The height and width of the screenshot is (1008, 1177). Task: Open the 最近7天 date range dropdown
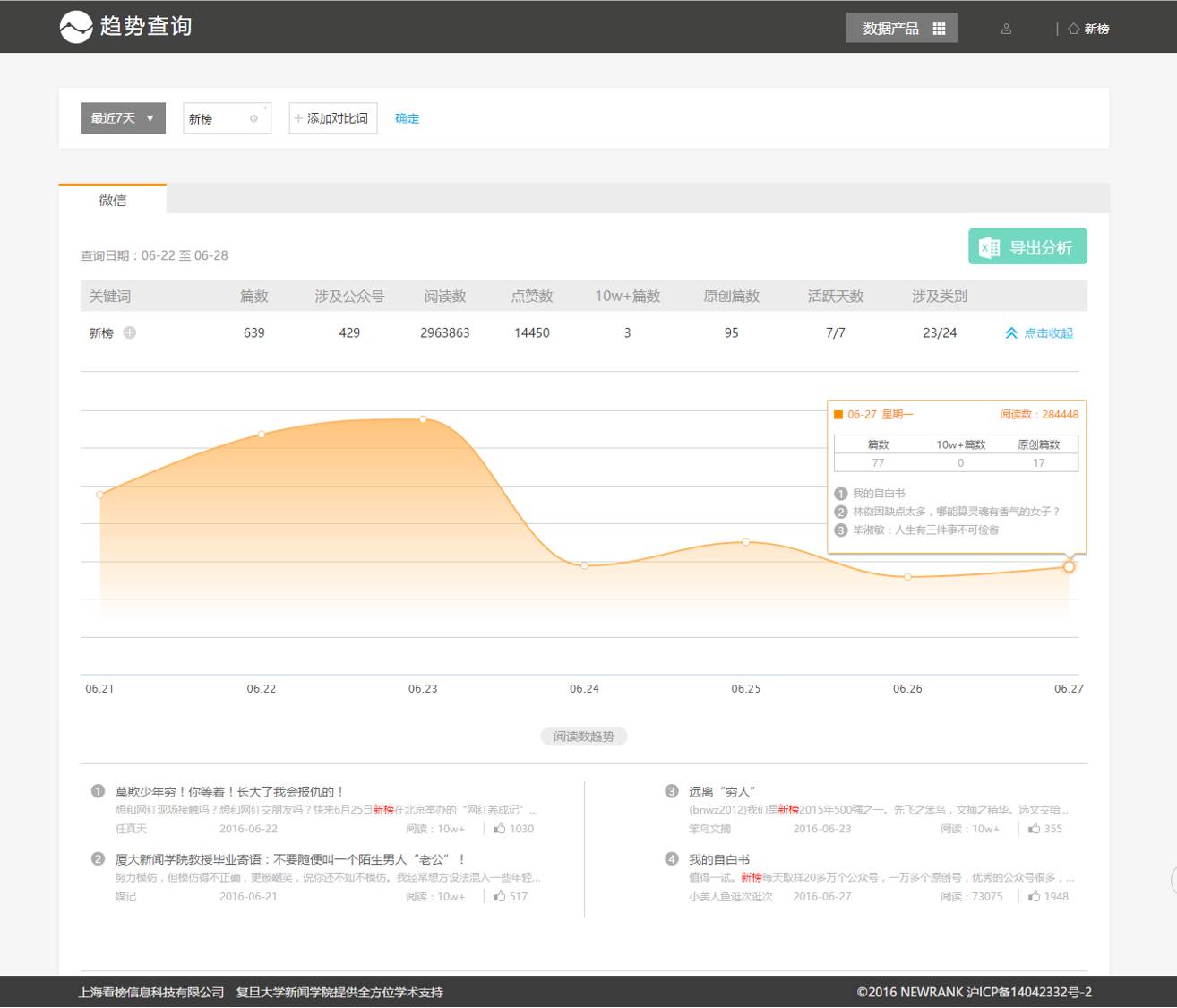[x=123, y=118]
